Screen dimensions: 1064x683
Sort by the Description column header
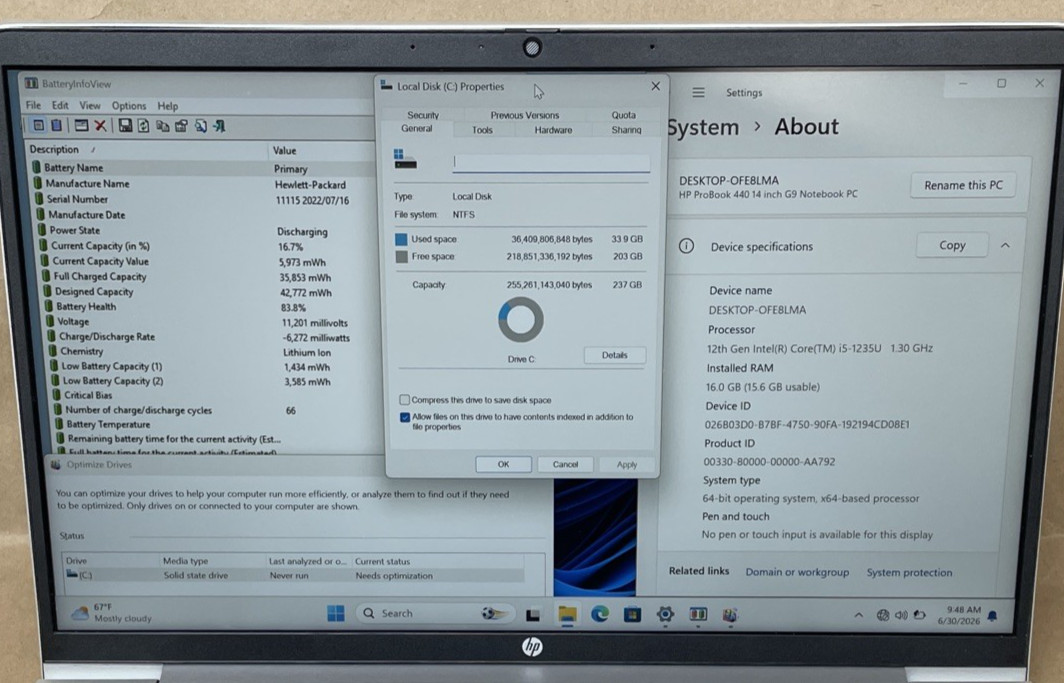[x=147, y=149]
